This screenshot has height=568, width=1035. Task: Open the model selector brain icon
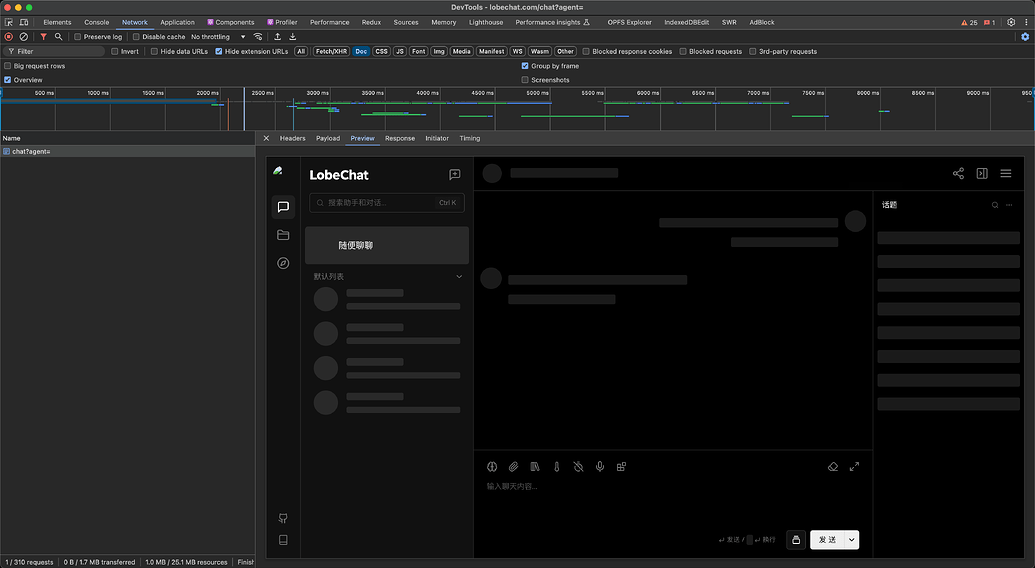click(492, 467)
